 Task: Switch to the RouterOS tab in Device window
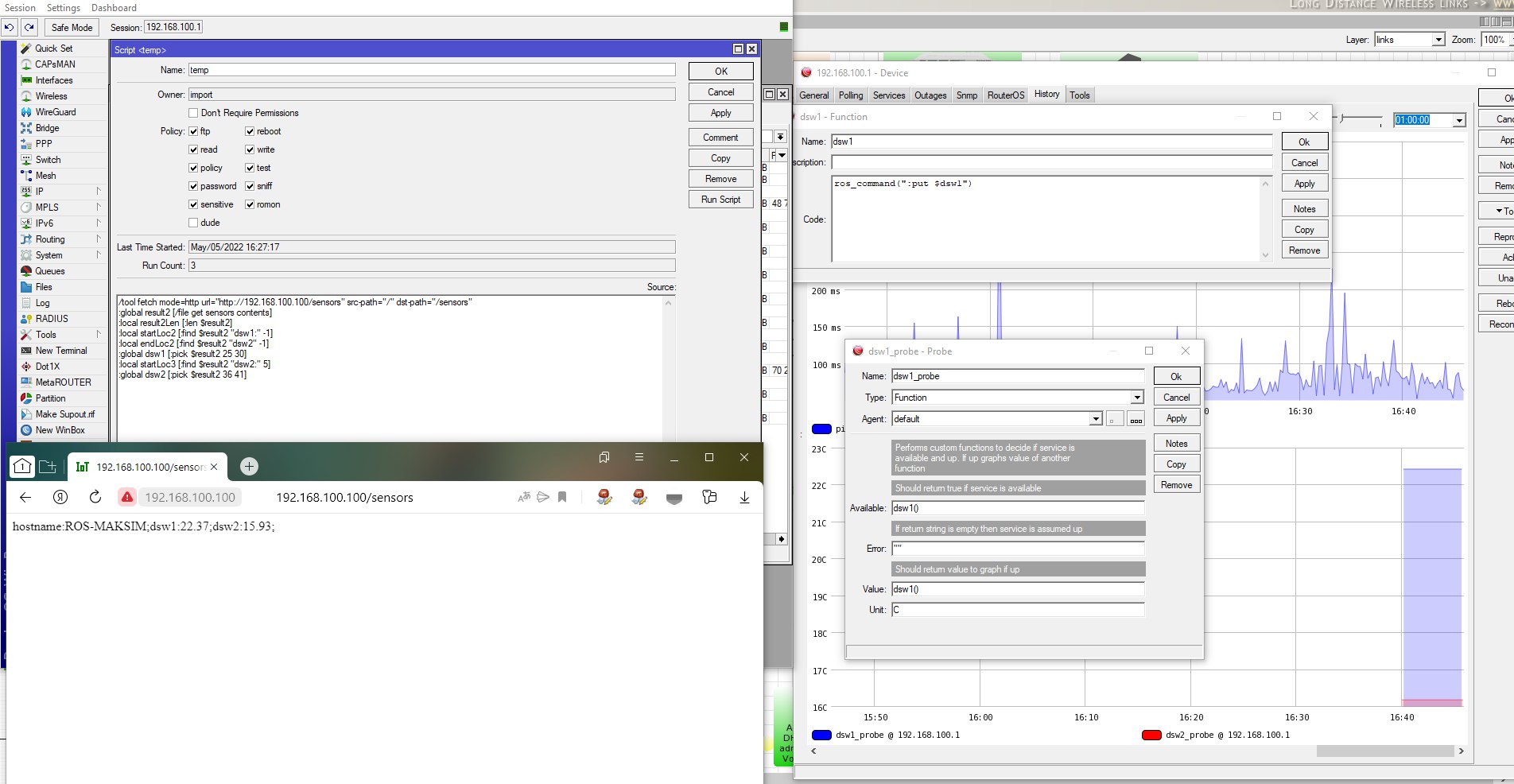pyautogui.click(x=1006, y=95)
